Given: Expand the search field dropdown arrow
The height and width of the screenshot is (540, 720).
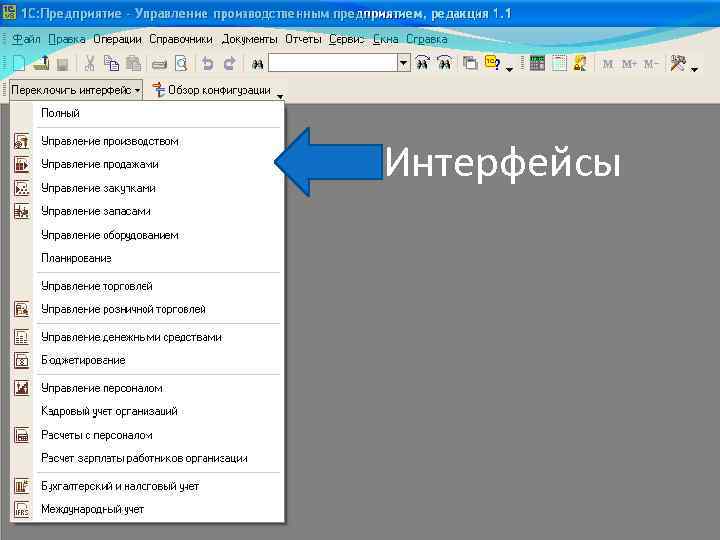Looking at the screenshot, I should (x=403, y=63).
